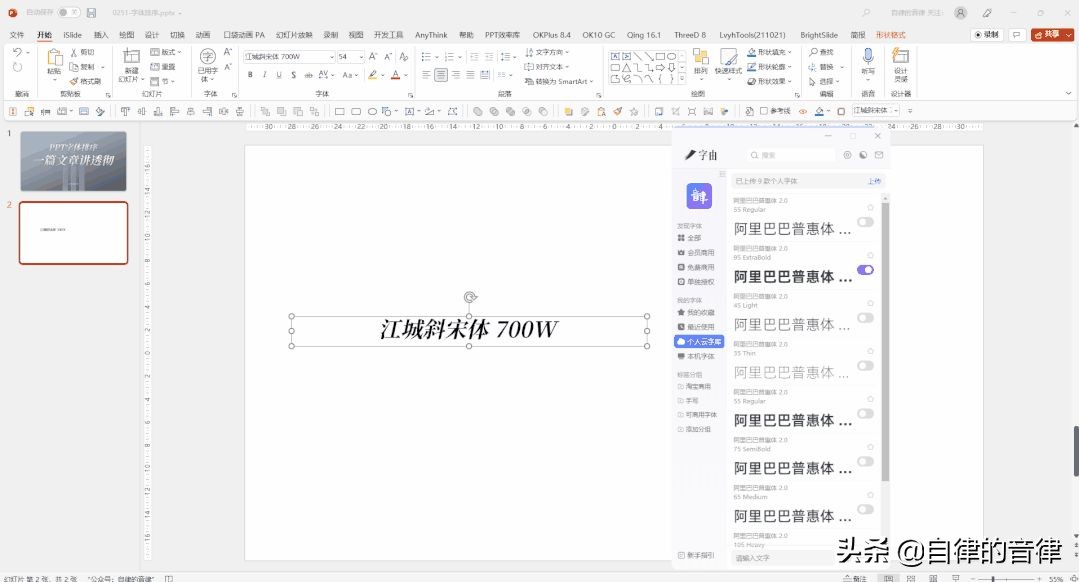Select the first slide thumbnail

[x=72, y=160]
